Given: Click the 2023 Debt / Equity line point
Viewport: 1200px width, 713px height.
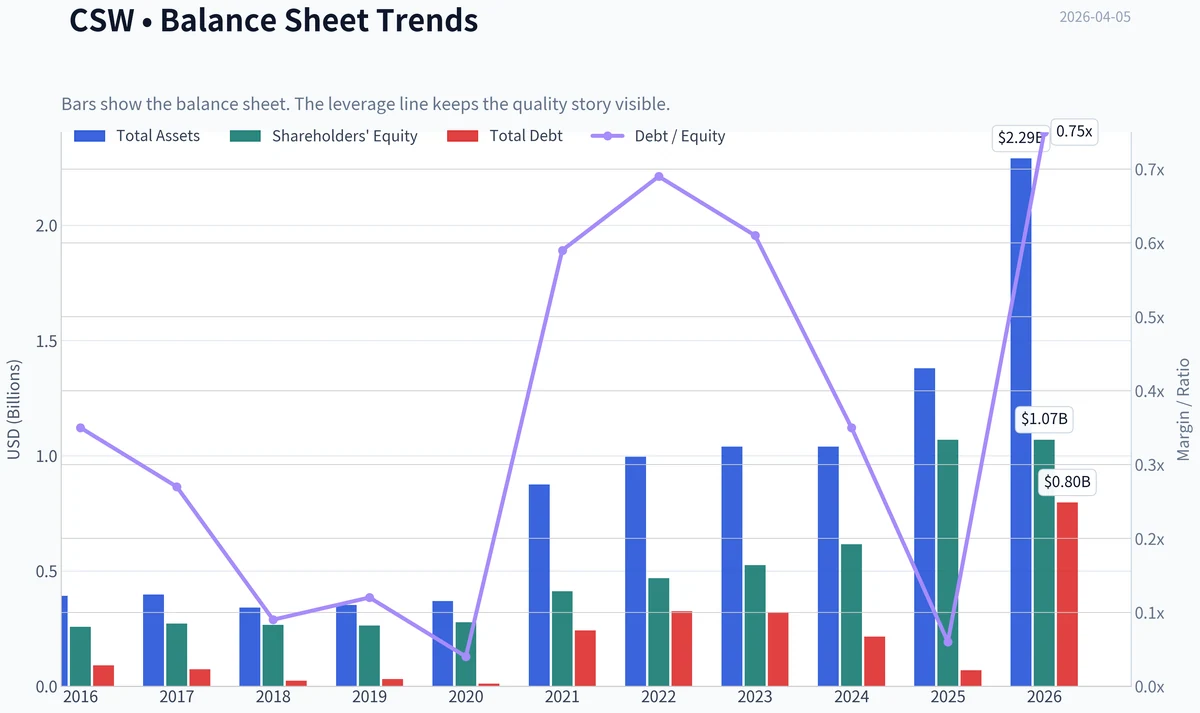Looking at the screenshot, I should click(755, 236).
